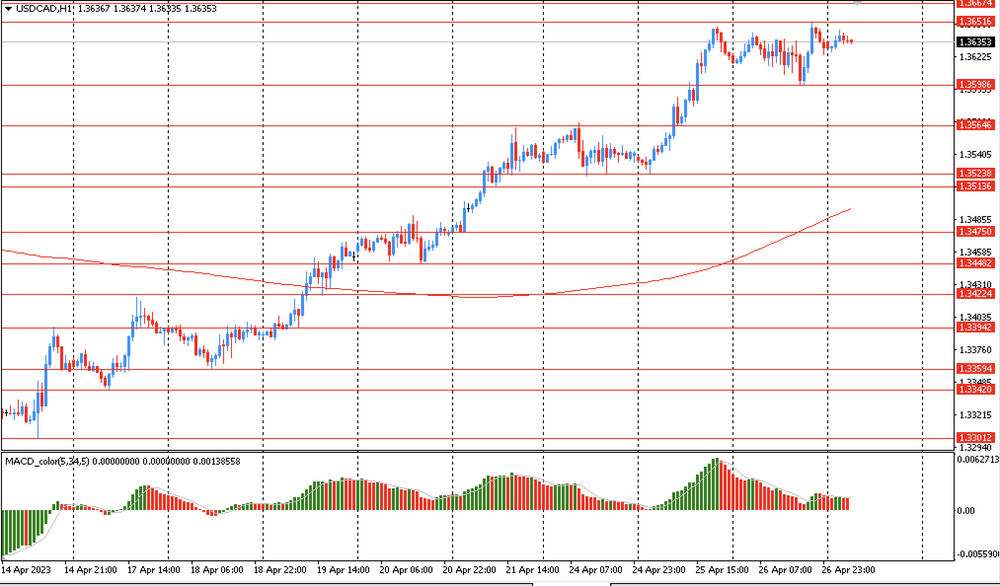The image size is (1000, 586).
Task: Select the red moving average curve end
Action: pos(850,209)
